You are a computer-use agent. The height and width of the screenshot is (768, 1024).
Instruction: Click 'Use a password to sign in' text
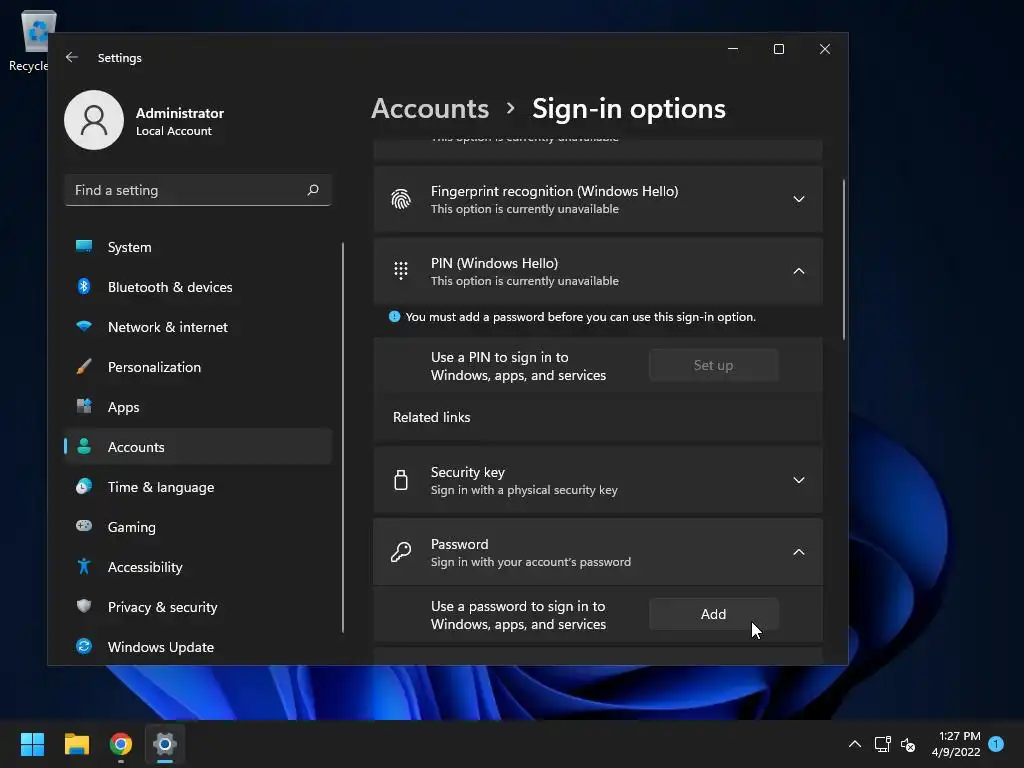pos(518,615)
